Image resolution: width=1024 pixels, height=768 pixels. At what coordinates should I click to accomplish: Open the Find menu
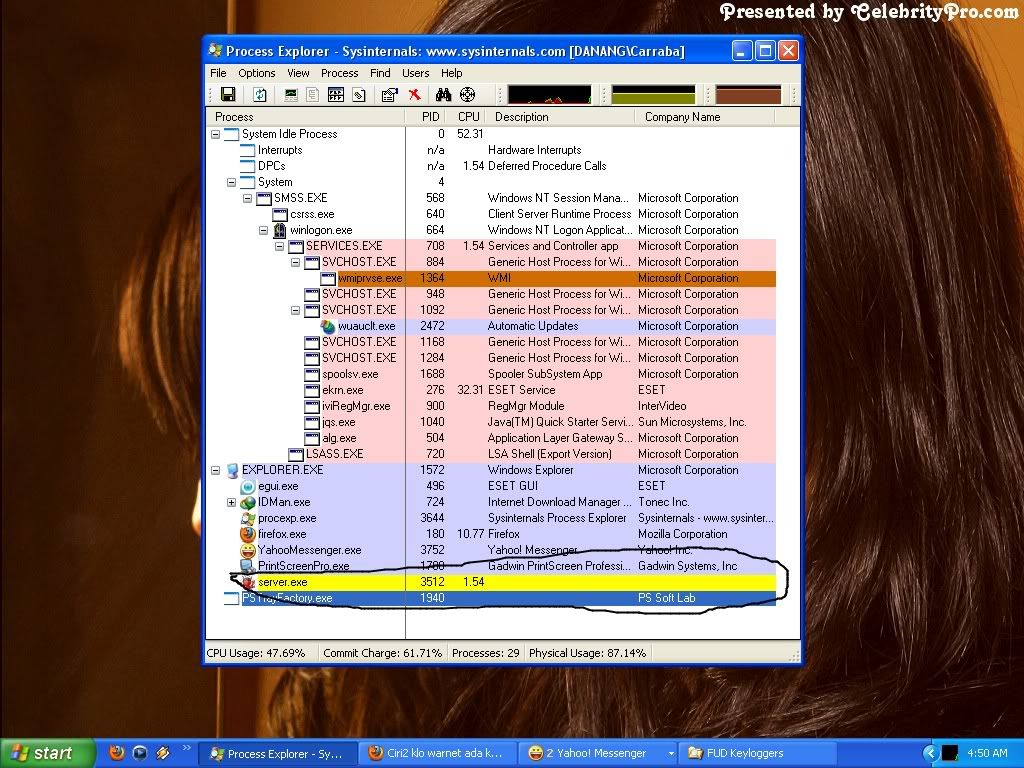(x=380, y=73)
